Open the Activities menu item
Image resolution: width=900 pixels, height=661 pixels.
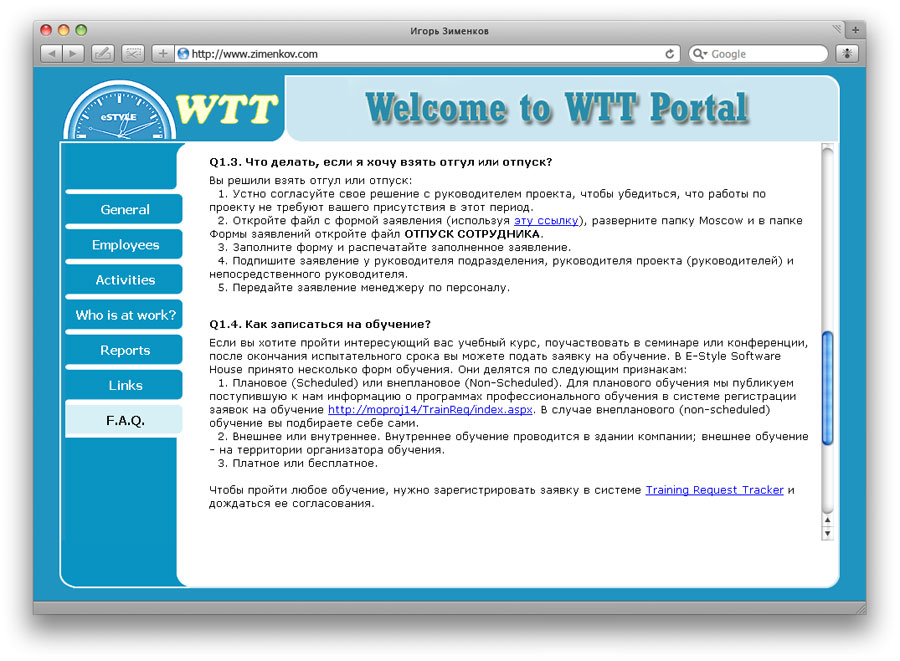[125, 279]
